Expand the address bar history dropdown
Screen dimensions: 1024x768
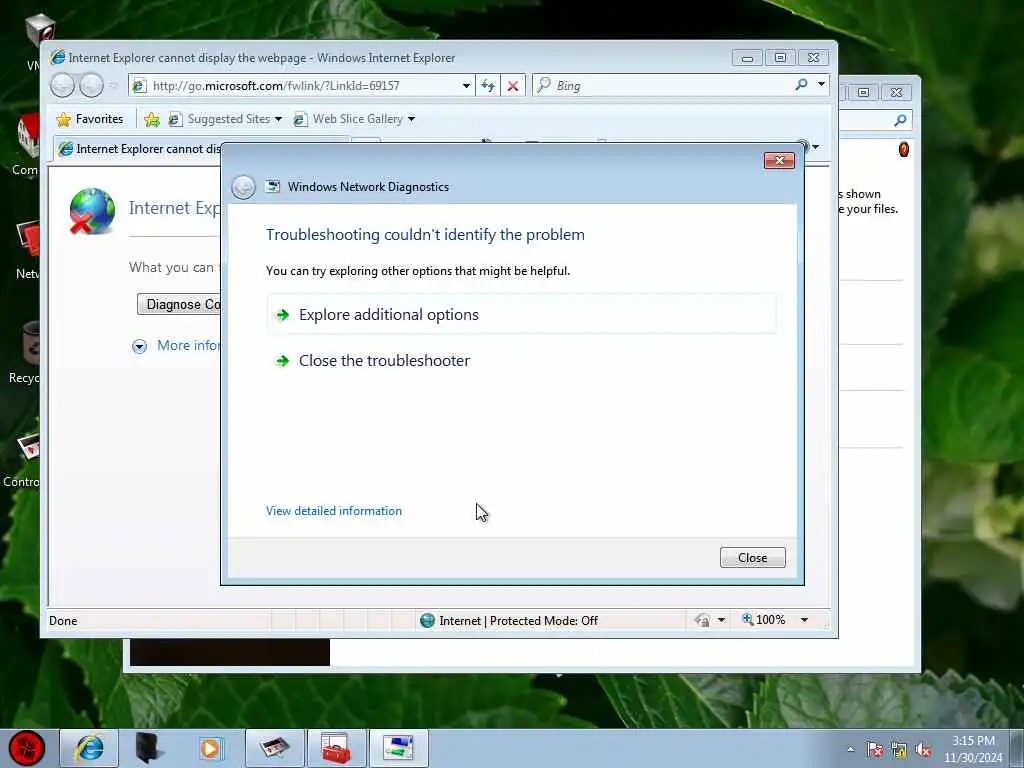[x=466, y=86]
